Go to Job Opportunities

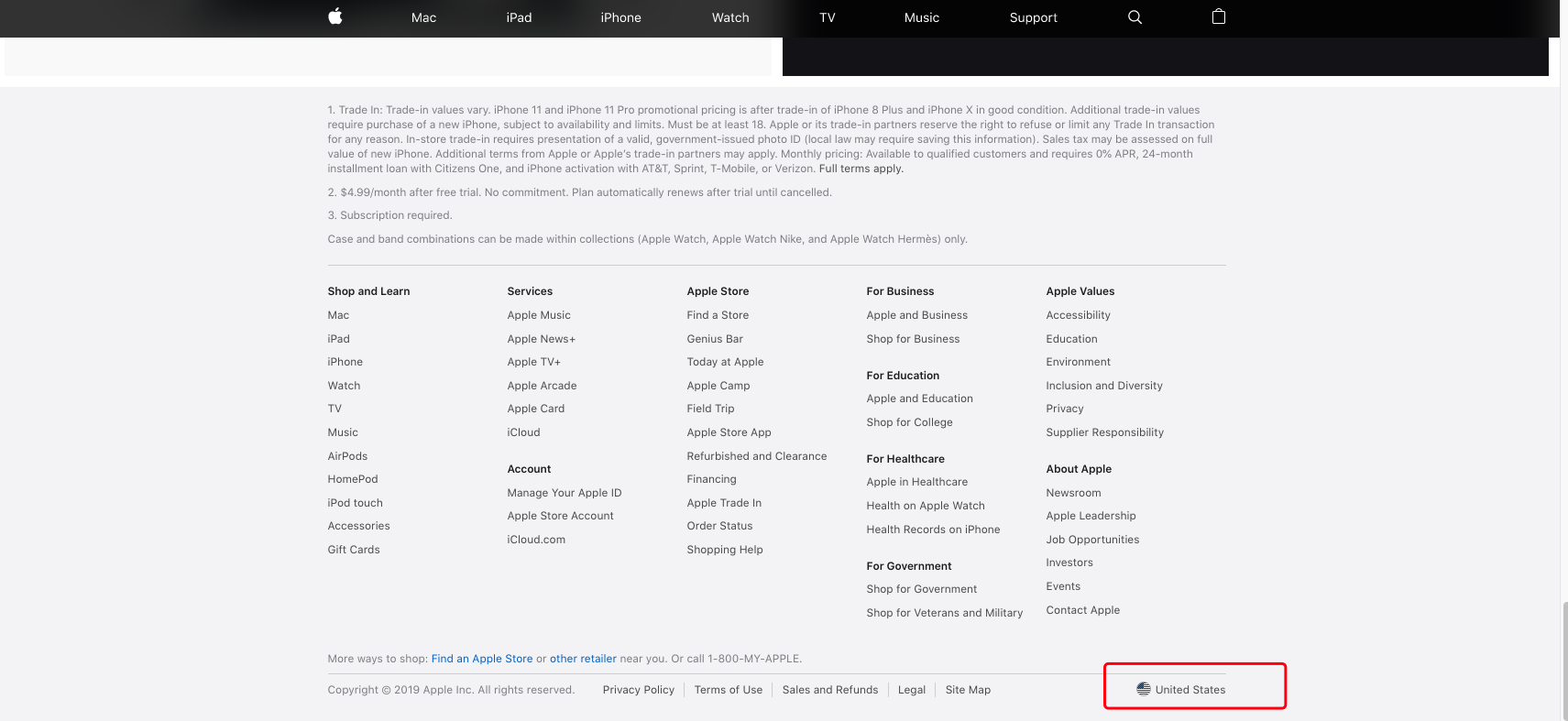1093,540
